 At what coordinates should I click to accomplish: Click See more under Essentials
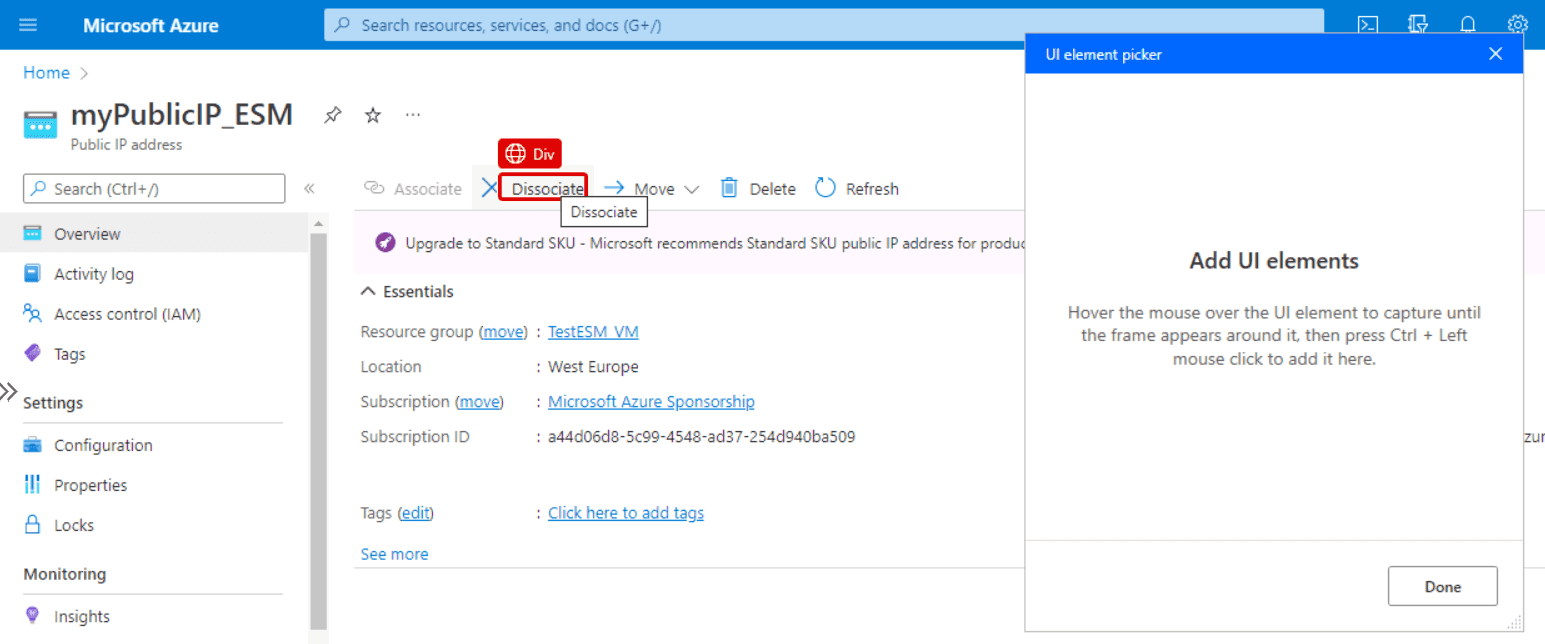click(x=394, y=554)
